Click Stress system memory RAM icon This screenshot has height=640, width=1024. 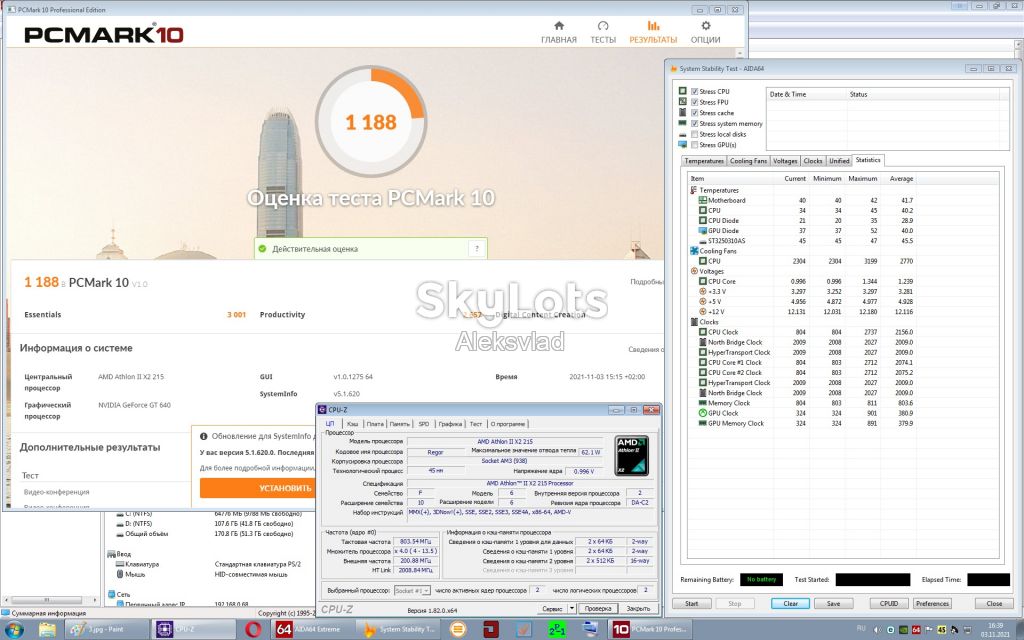coord(682,123)
